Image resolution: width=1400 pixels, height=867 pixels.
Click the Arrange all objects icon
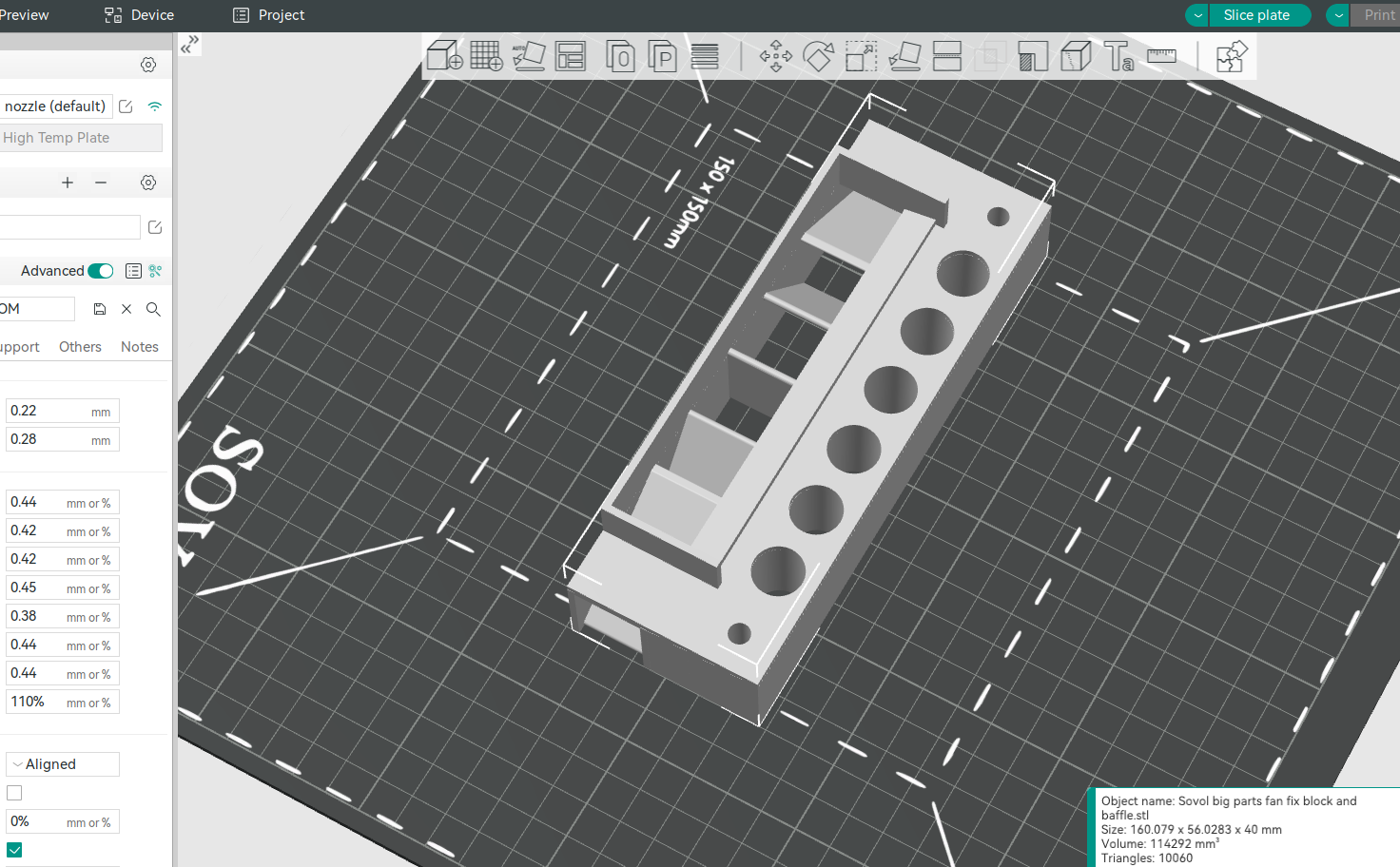pos(571,56)
